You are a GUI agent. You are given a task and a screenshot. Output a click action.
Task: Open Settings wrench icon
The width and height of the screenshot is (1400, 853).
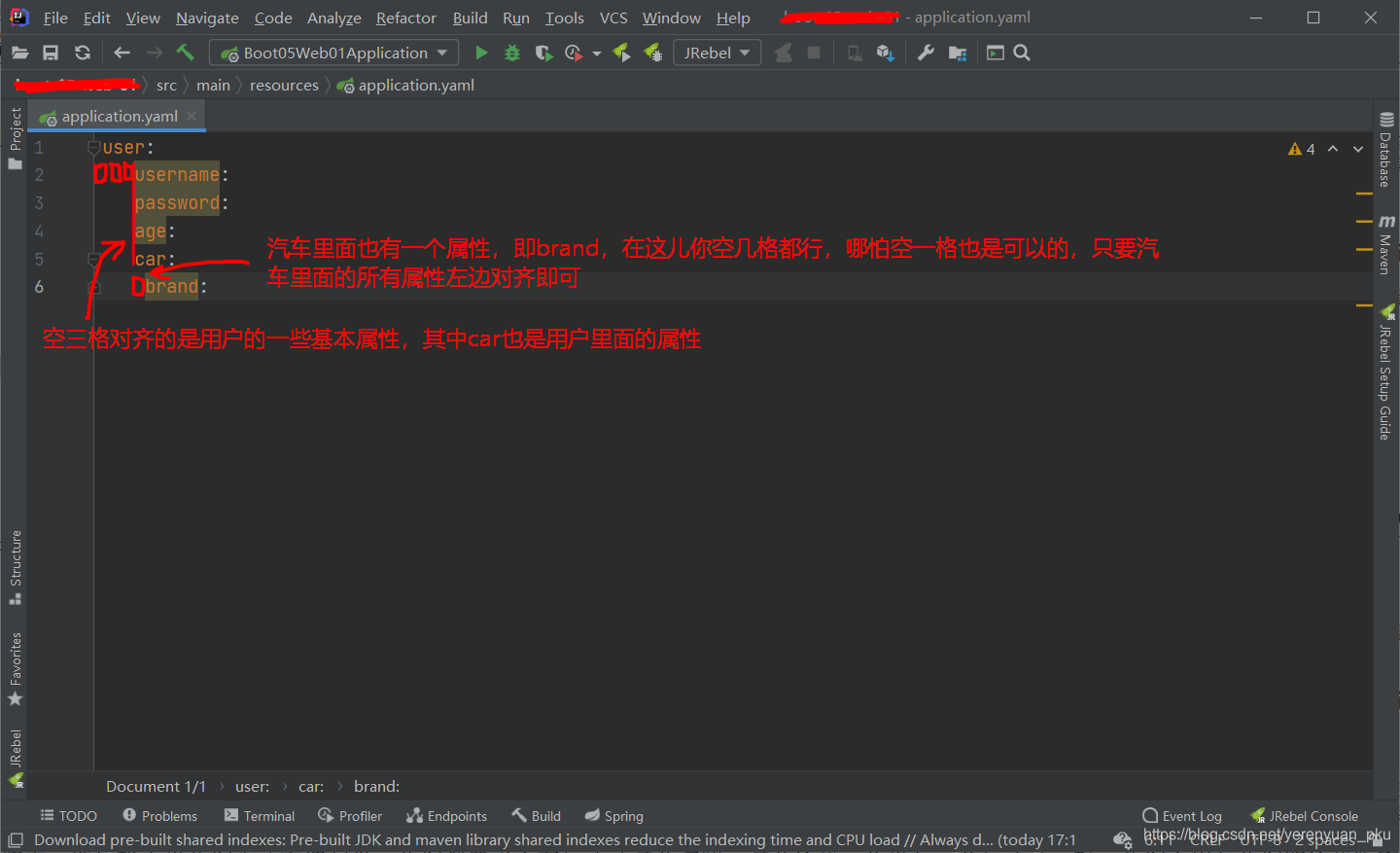coord(926,53)
